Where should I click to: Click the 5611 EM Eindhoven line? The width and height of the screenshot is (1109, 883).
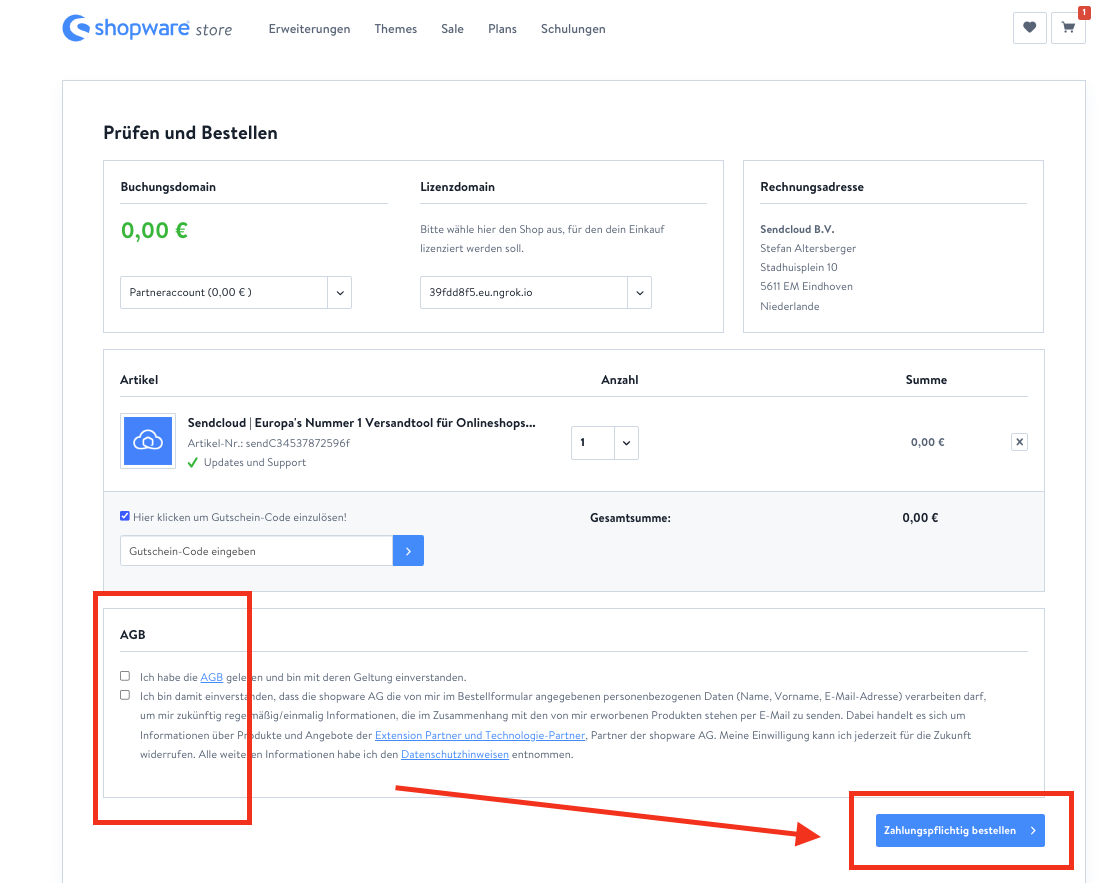tap(806, 287)
